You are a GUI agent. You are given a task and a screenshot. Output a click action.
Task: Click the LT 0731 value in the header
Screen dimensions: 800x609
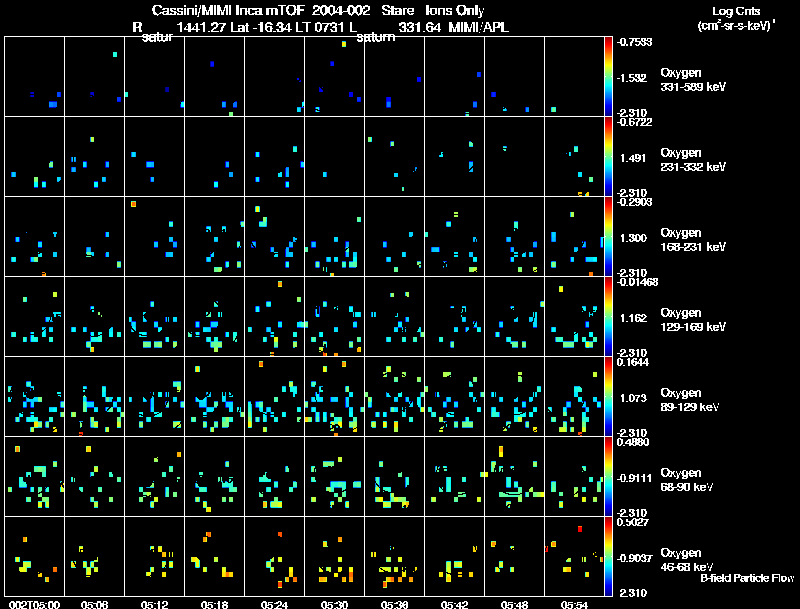click(321, 27)
